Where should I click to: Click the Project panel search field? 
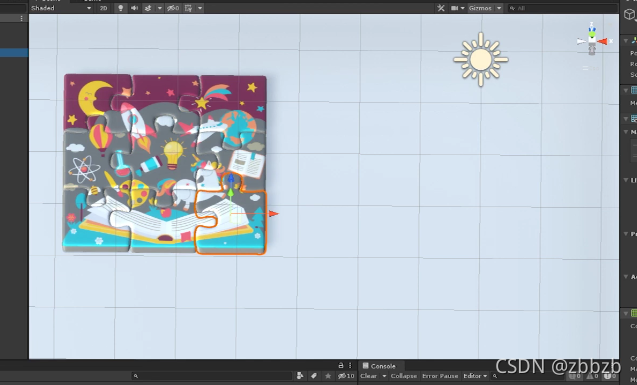(211, 376)
